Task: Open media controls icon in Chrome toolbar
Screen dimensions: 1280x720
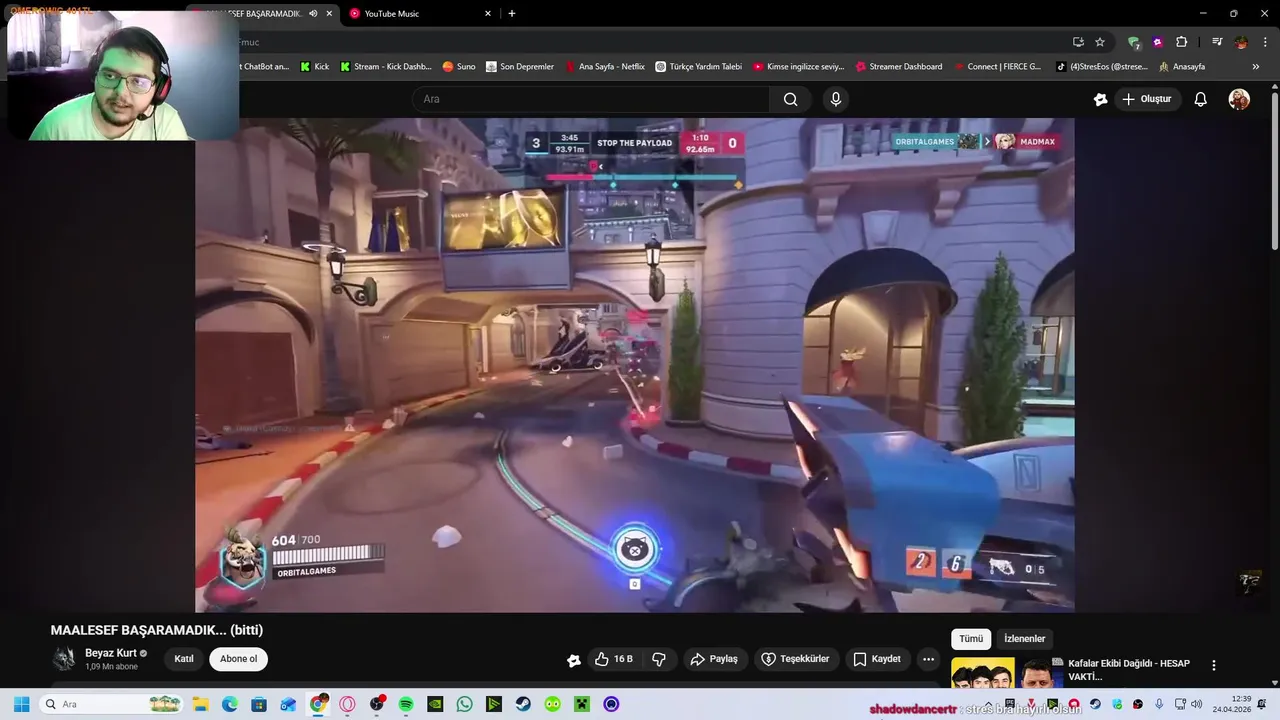Action: pyautogui.click(x=1217, y=42)
